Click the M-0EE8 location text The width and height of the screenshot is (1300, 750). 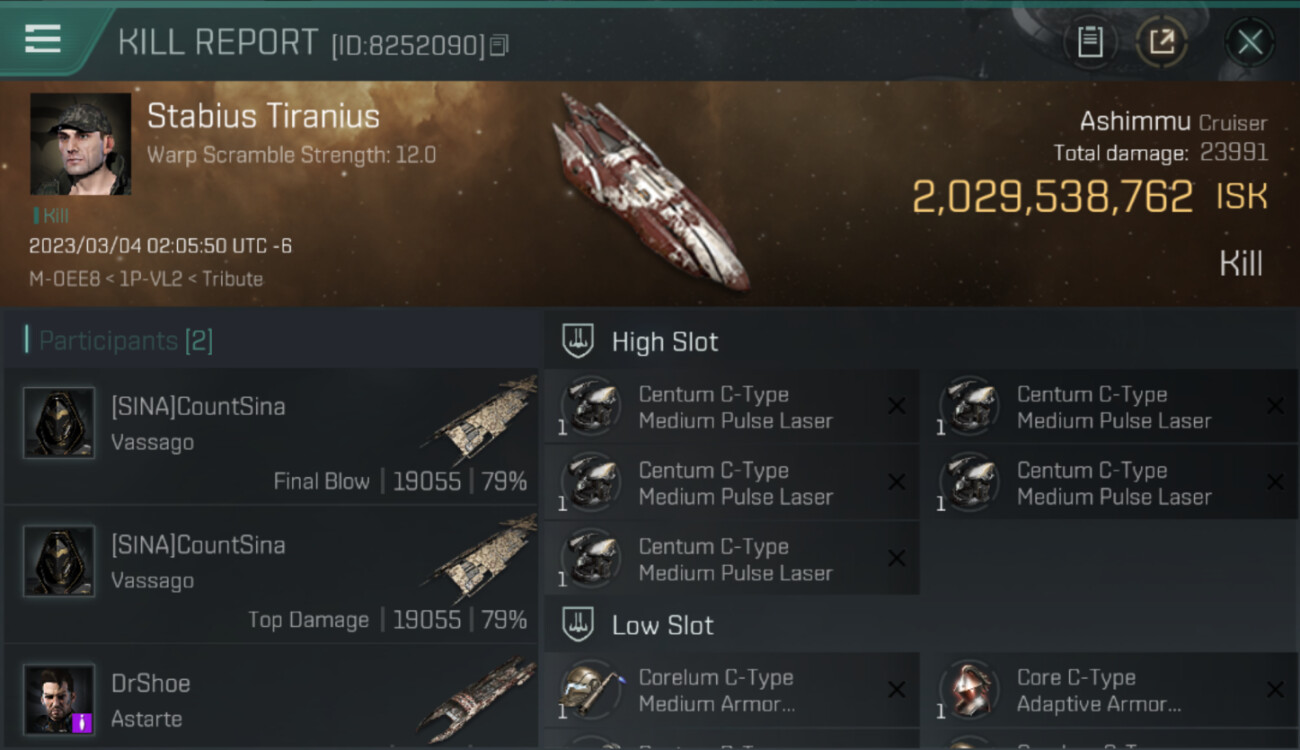64,279
